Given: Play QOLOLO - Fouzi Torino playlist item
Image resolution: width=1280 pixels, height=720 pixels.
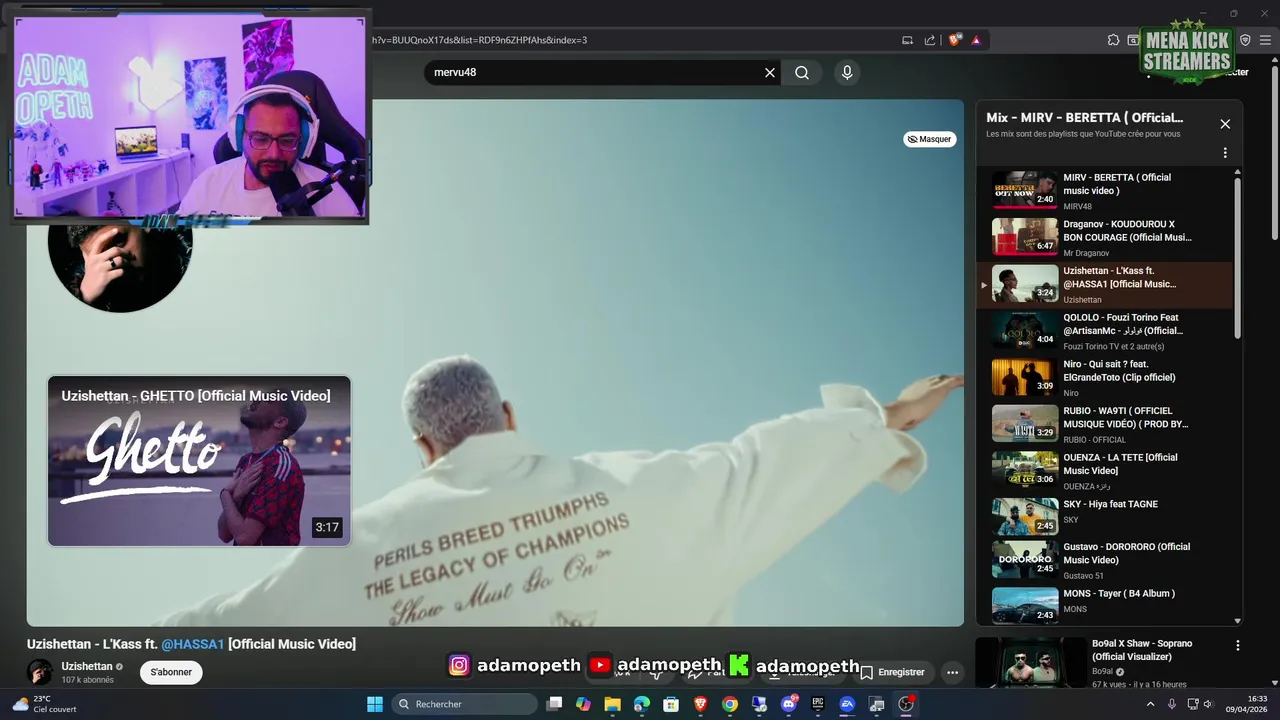Looking at the screenshot, I should (1105, 330).
